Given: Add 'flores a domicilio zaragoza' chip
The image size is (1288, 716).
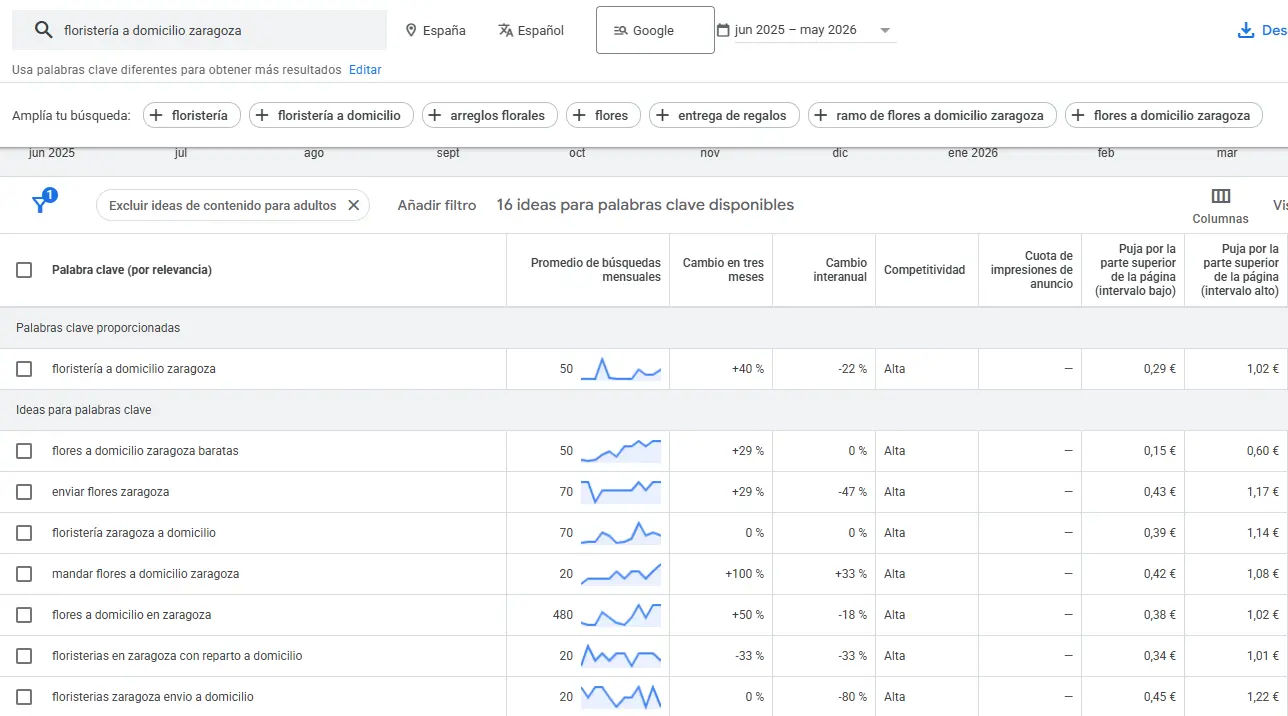Looking at the screenshot, I should 1164,115.
